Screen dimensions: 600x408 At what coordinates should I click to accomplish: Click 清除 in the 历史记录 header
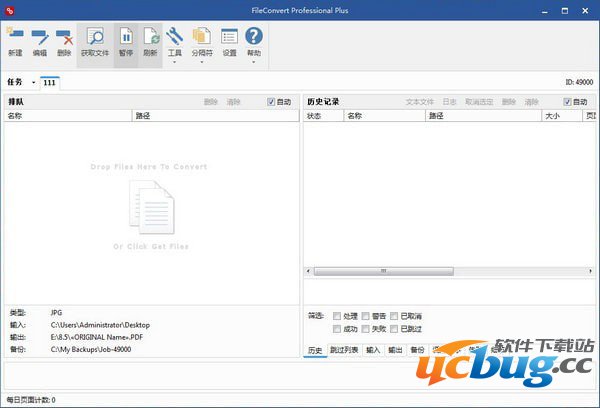point(532,102)
